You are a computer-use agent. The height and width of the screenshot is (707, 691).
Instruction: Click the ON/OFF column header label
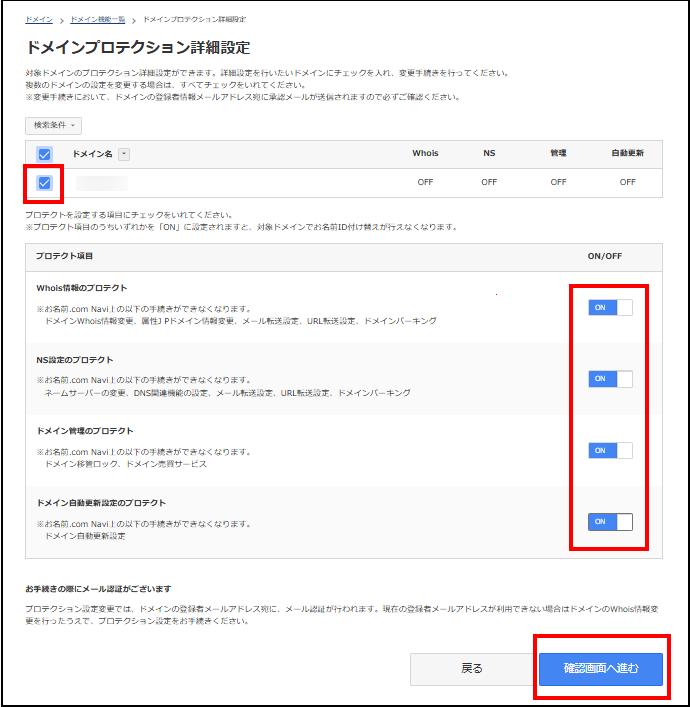(604, 256)
